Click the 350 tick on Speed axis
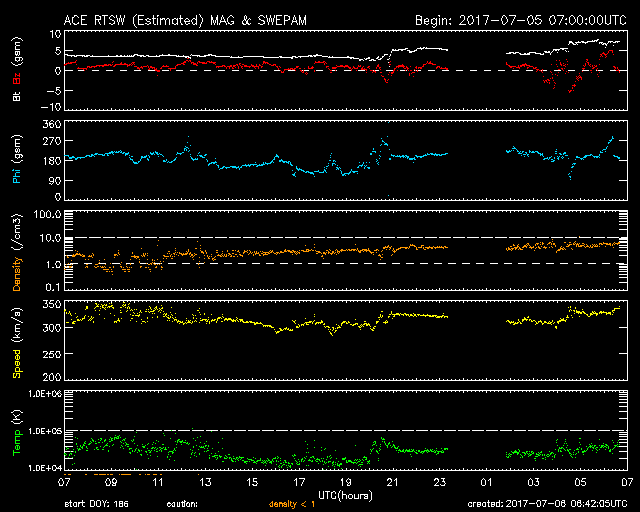 click(52, 304)
